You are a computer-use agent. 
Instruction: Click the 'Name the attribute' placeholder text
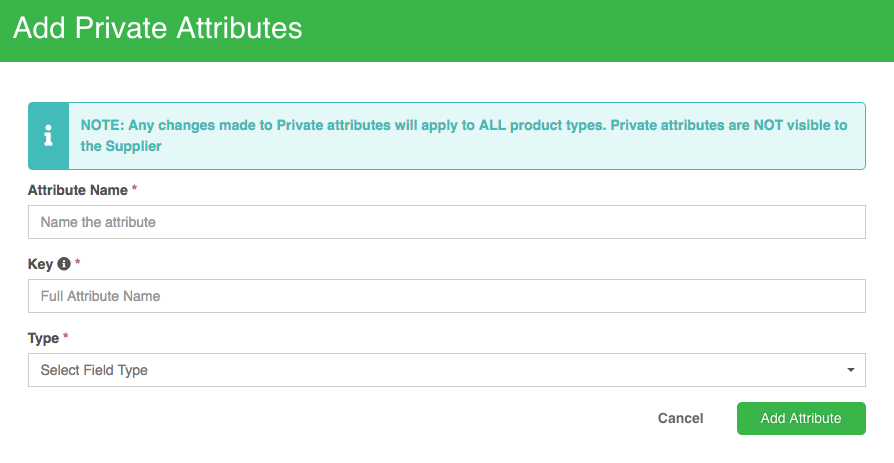[98, 222]
